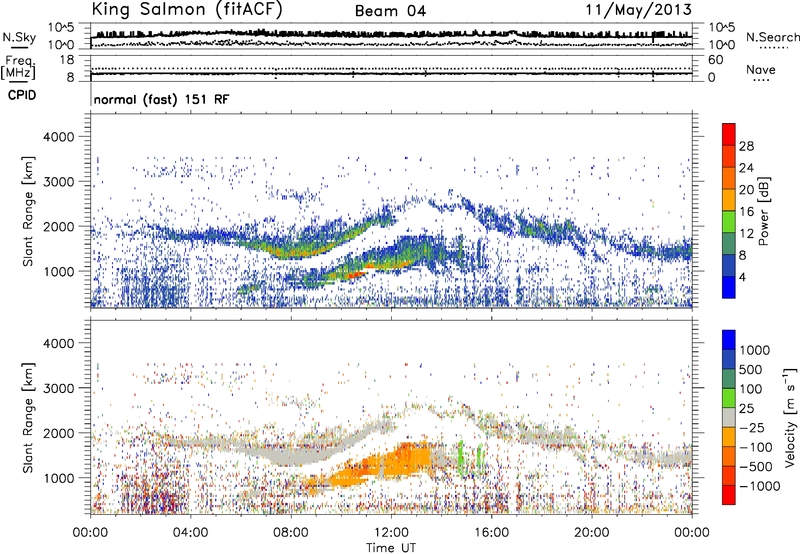Click the Velocity scale value '1000'
Viewport: 800px width, 554px height.
755,350
